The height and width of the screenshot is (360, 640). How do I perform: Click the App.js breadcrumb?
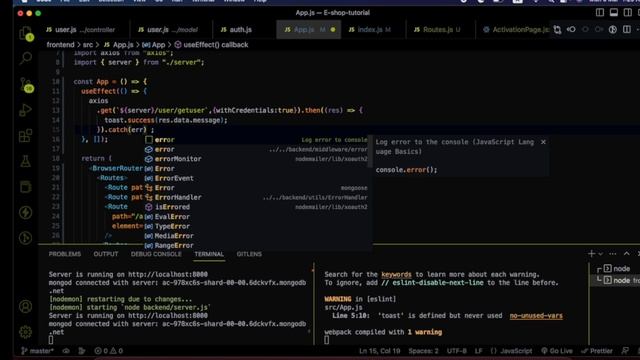point(118,45)
